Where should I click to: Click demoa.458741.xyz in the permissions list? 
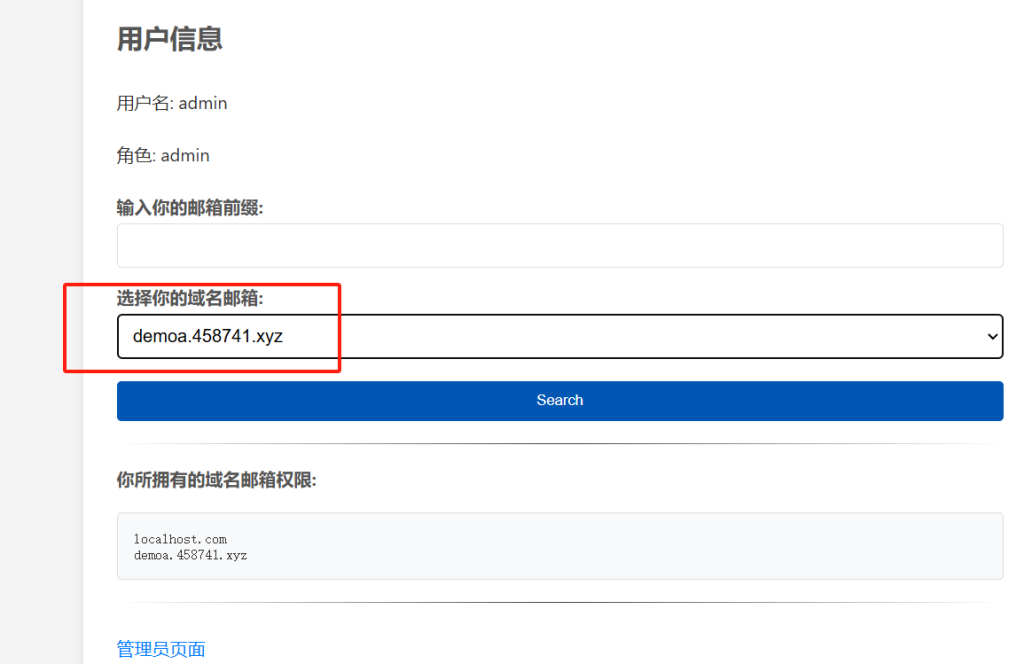[x=190, y=554]
